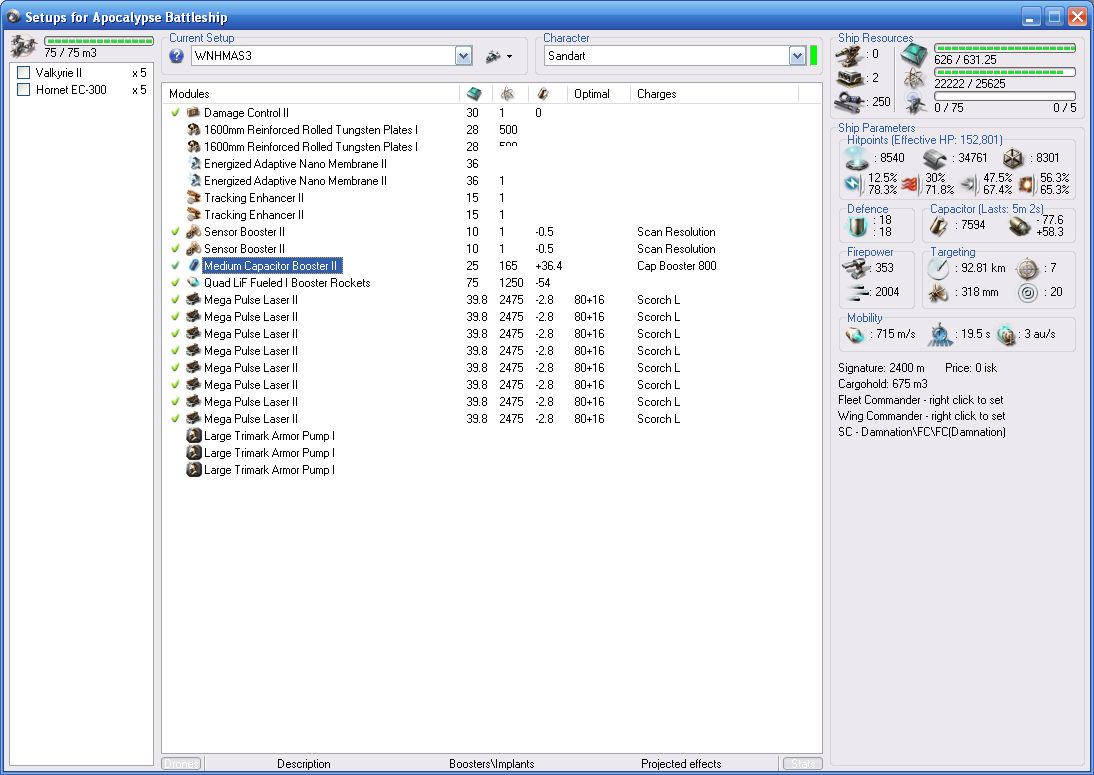Toggle the first Sensor Booster II checkmark

tap(175, 232)
